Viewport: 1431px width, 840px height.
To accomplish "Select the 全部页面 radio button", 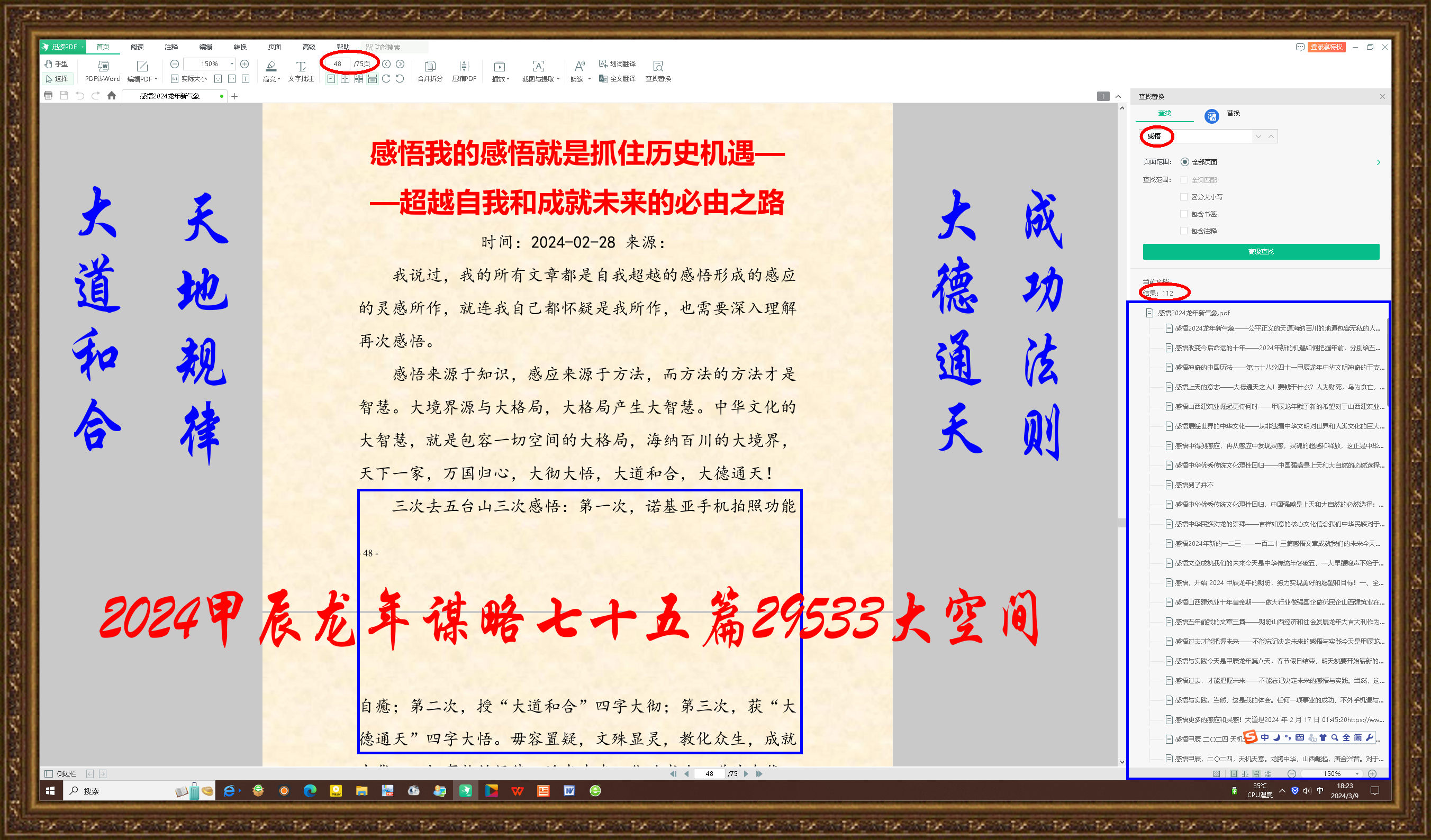I will tap(1184, 162).
